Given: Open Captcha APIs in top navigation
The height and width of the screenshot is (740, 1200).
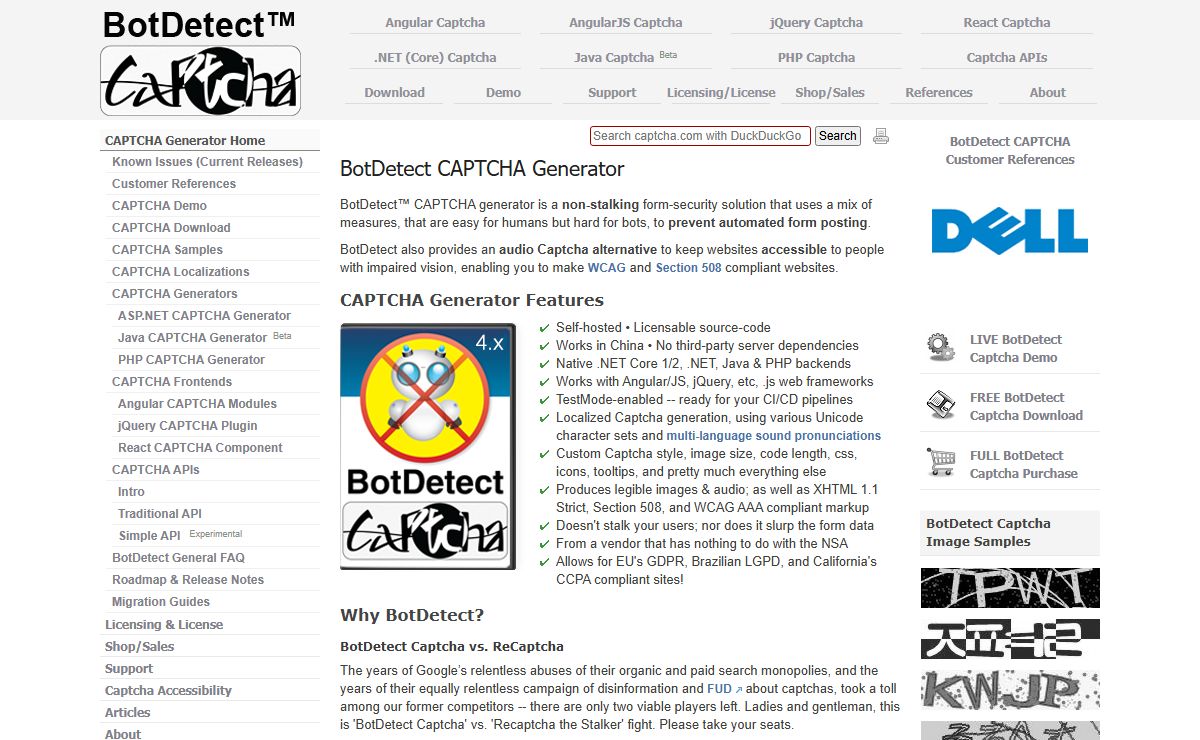Looking at the screenshot, I should pyautogui.click(x=1007, y=57).
